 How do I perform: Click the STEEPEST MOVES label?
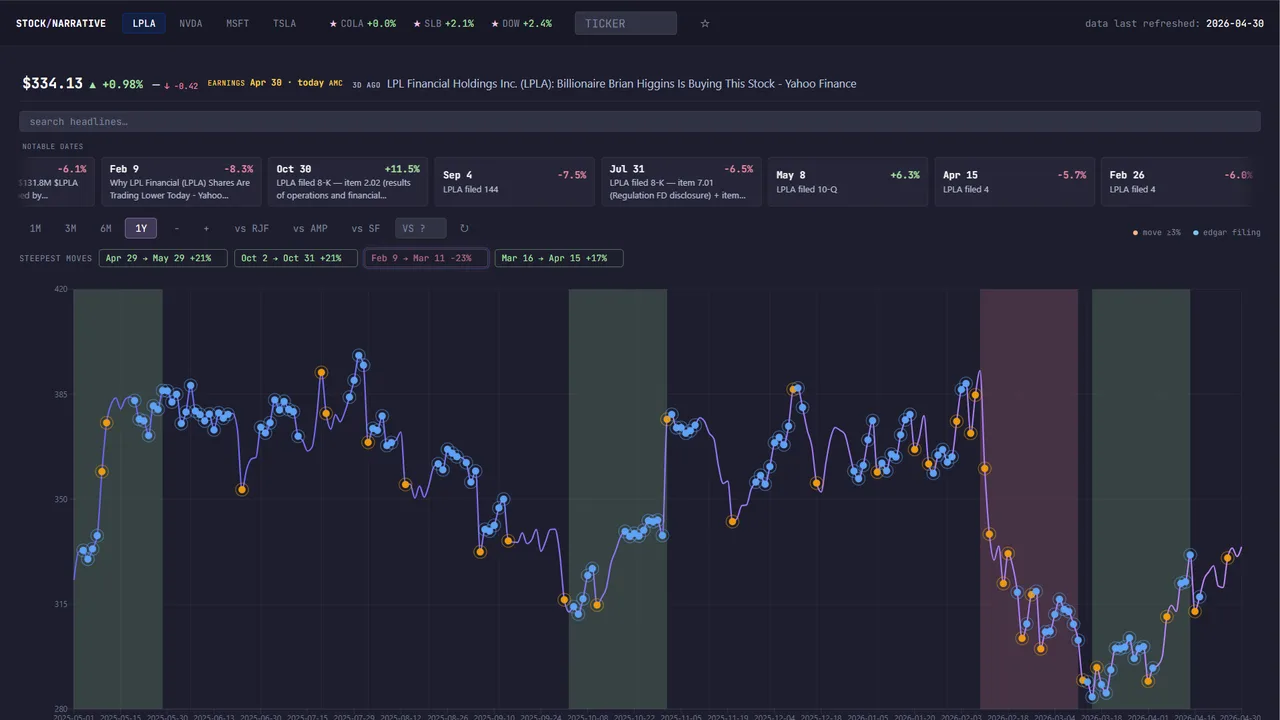click(x=56, y=258)
